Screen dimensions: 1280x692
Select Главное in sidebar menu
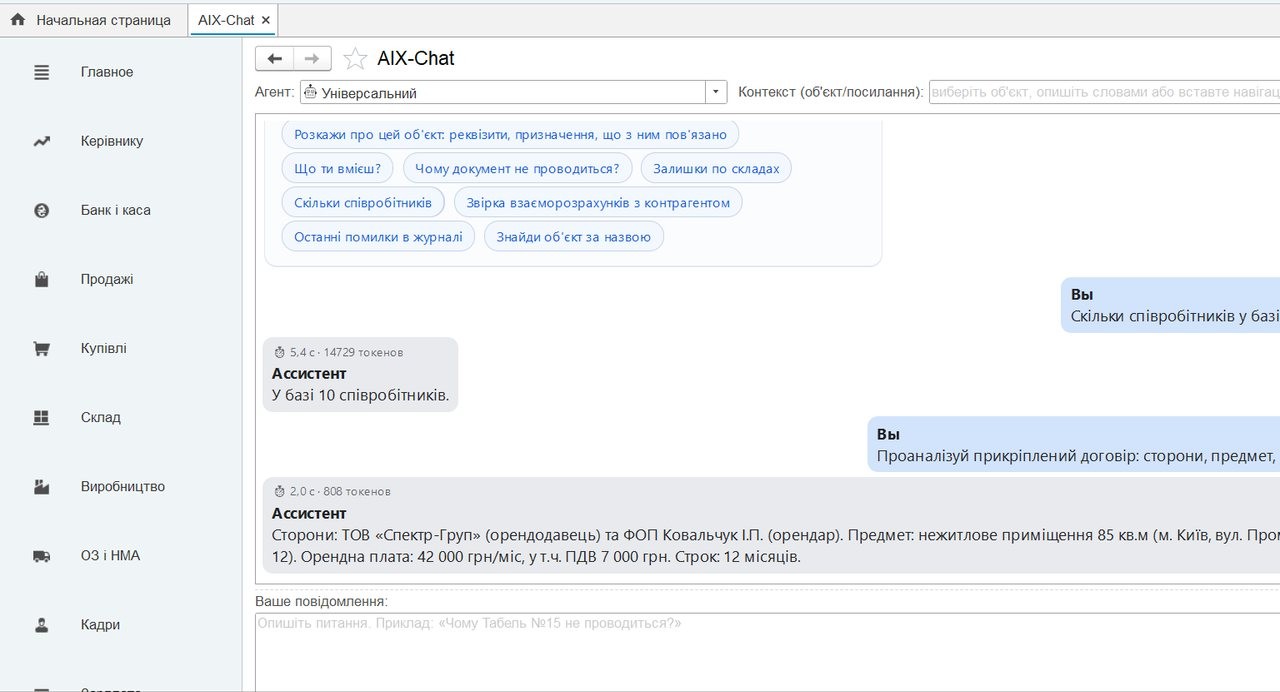(107, 72)
